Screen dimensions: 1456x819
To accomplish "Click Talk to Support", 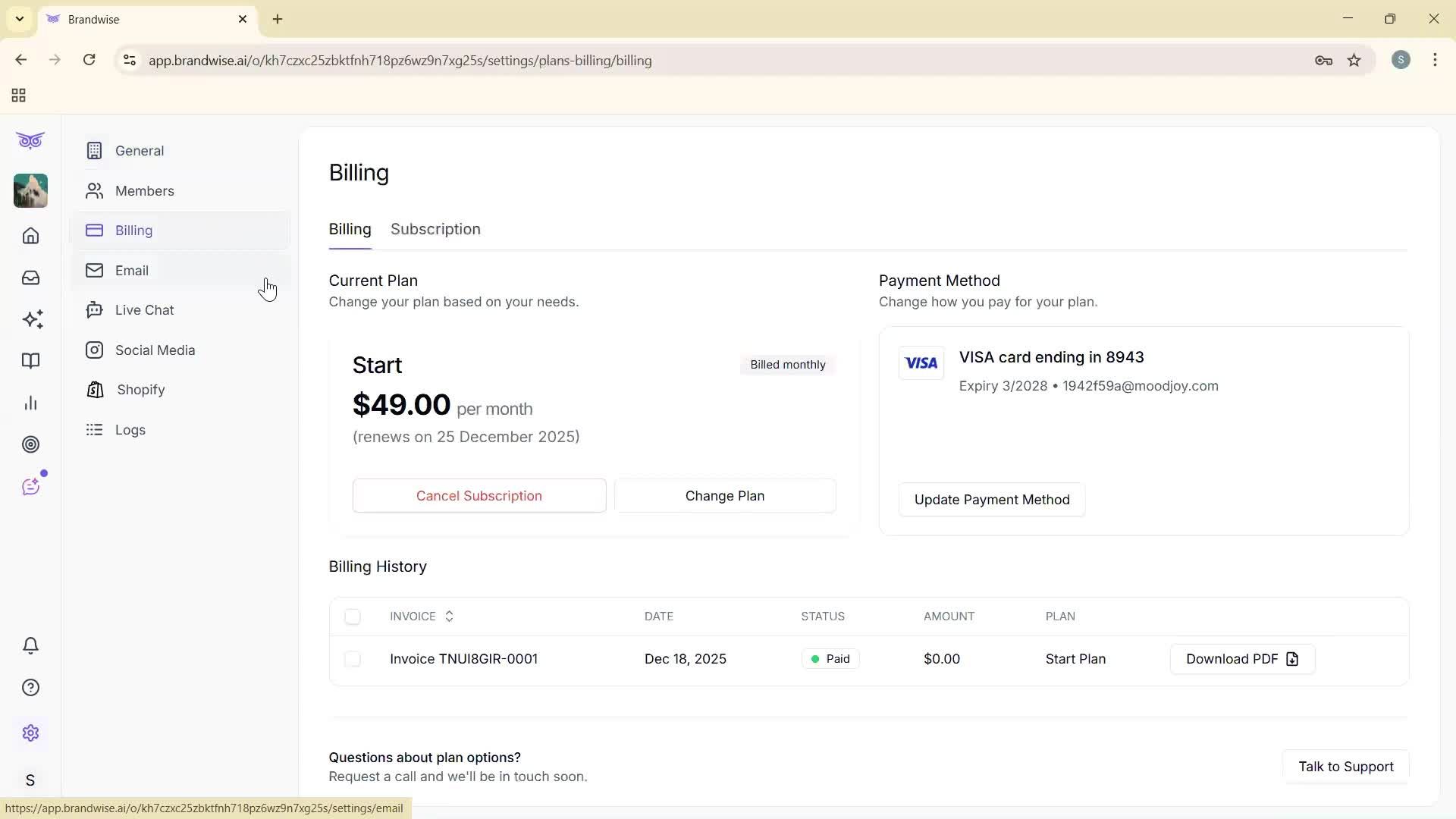I will 1346,767.
